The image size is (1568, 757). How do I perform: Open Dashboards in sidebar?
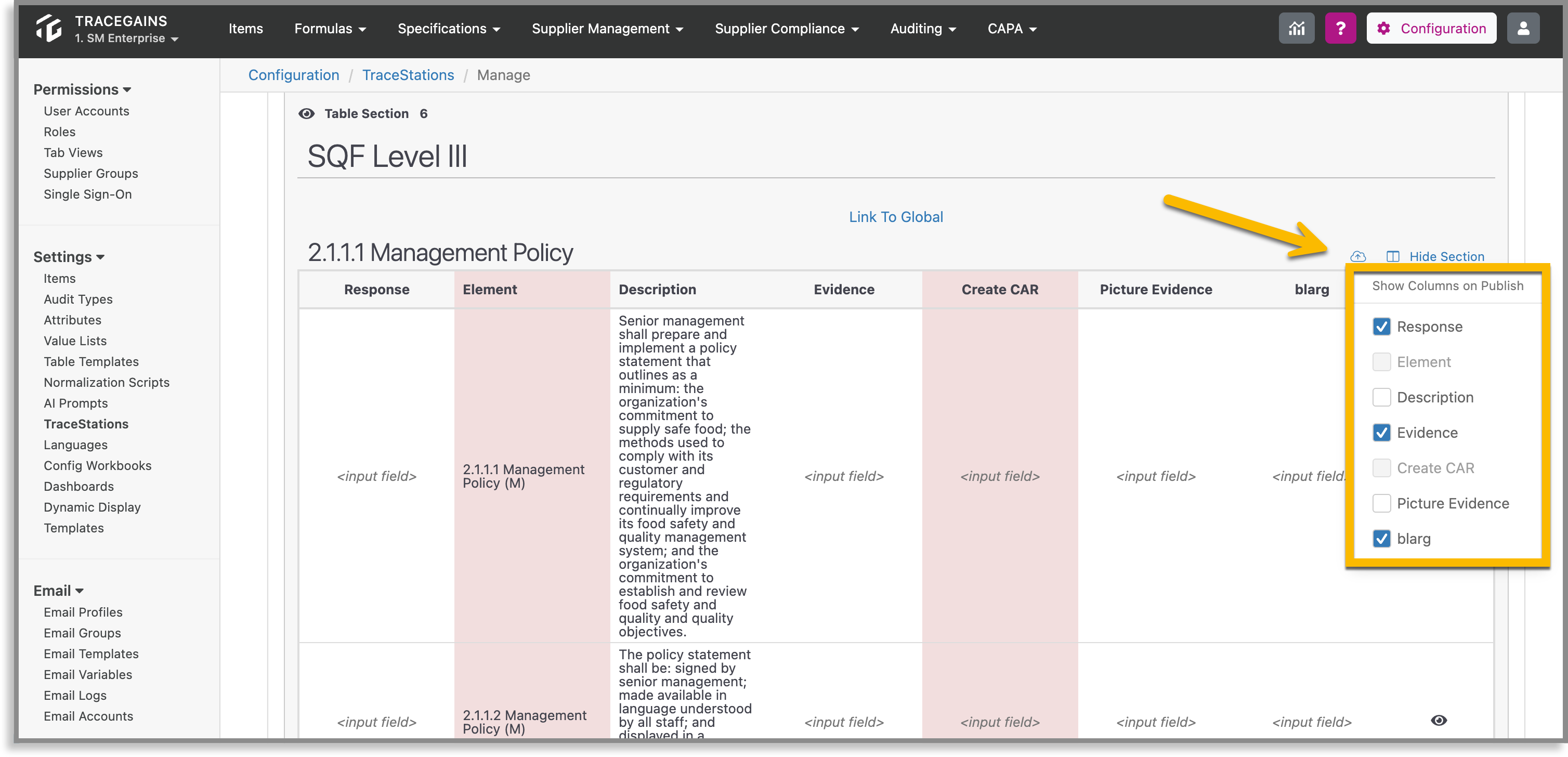(79, 486)
